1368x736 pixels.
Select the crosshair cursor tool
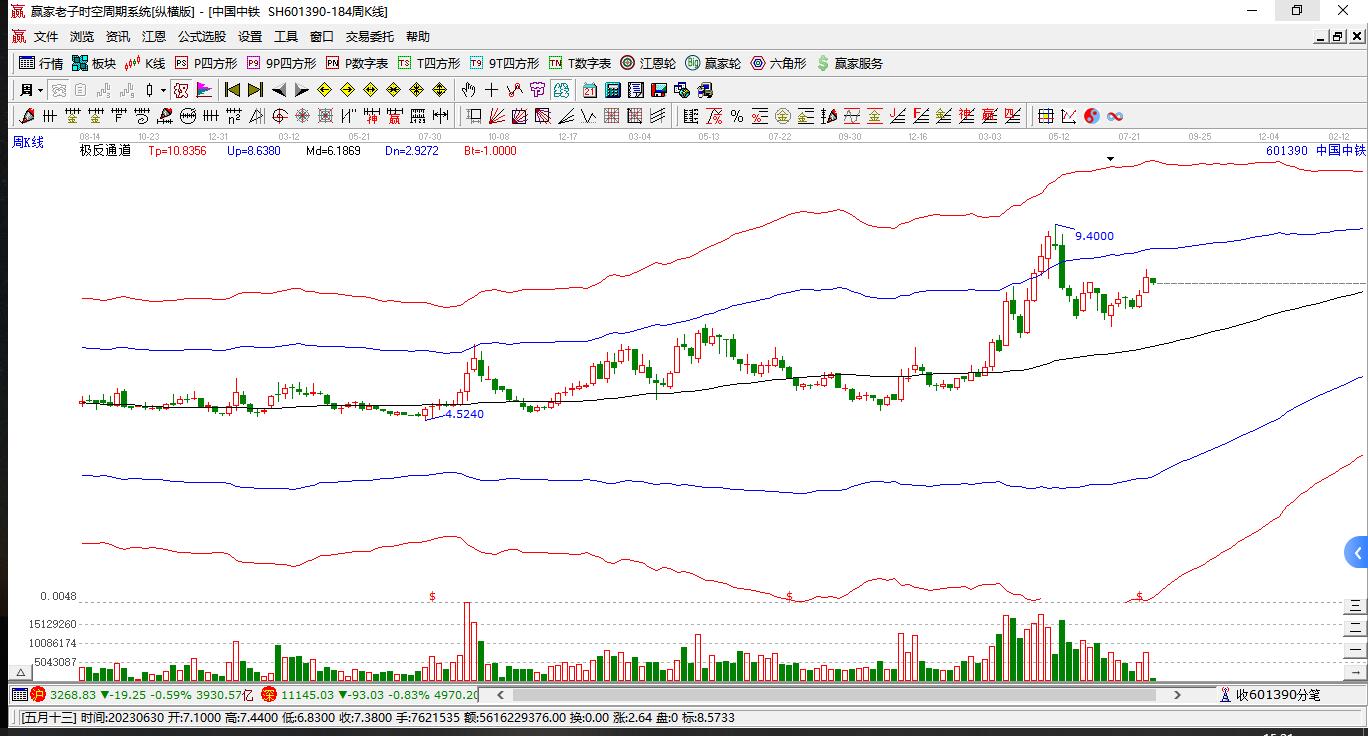coord(491,90)
